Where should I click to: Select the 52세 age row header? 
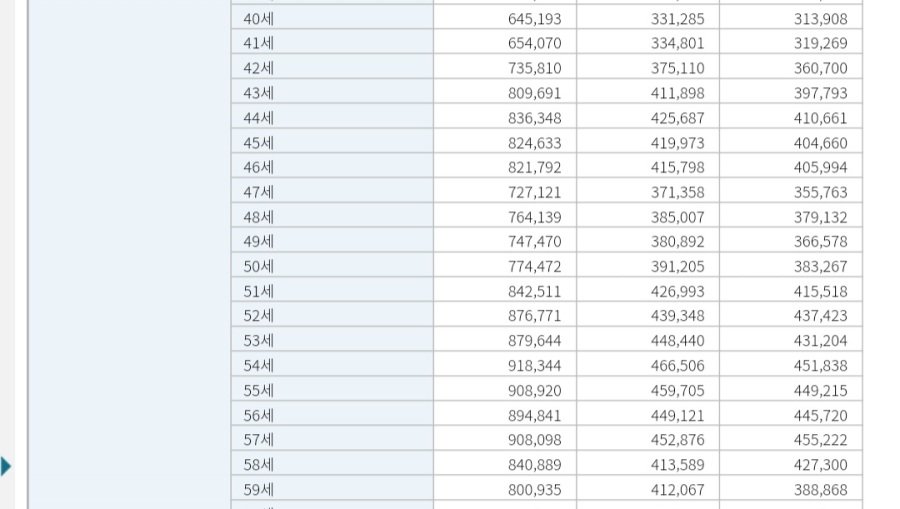tap(259, 316)
